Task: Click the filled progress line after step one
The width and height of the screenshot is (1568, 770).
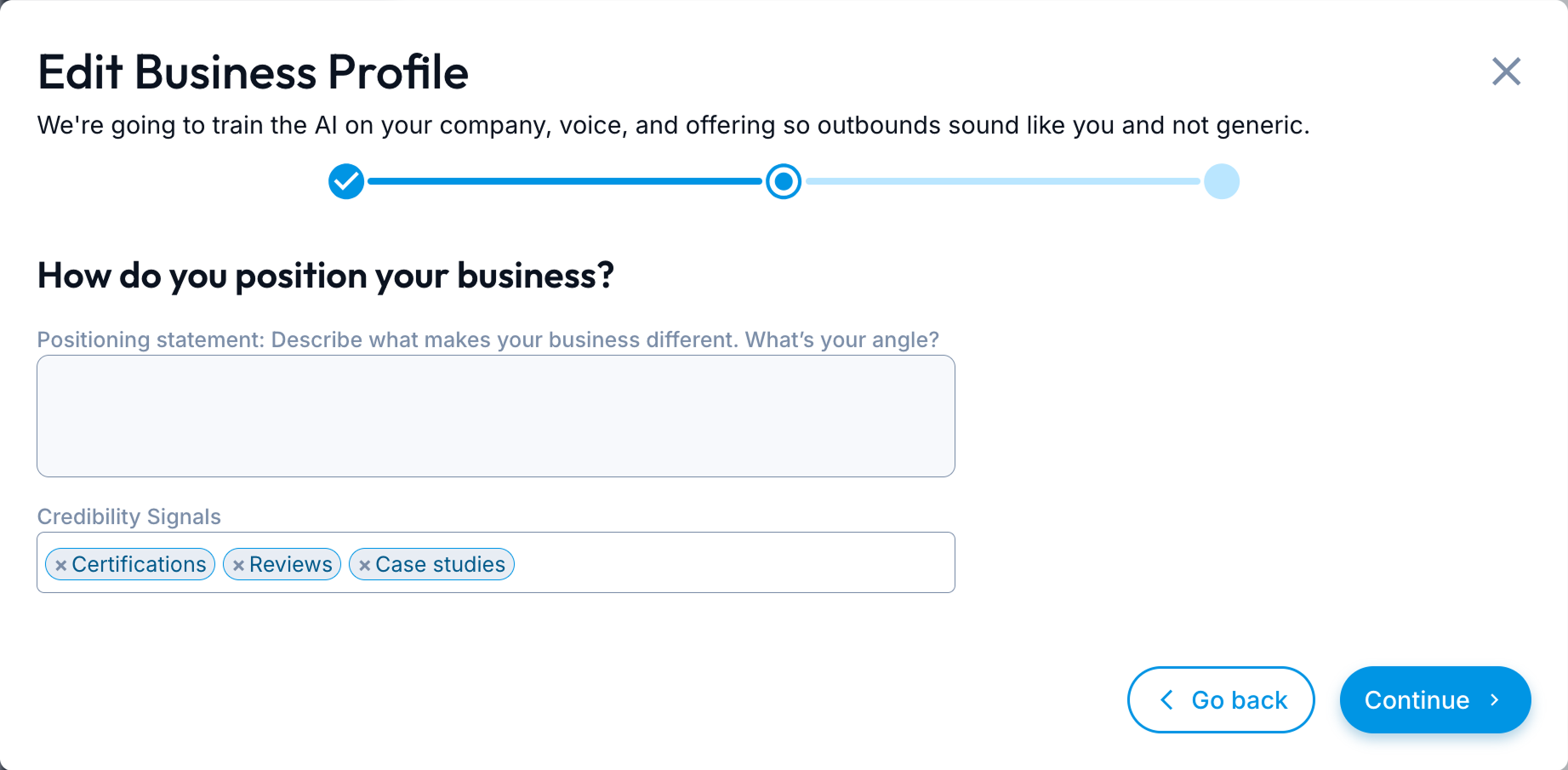Action: click(x=564, y=181)
